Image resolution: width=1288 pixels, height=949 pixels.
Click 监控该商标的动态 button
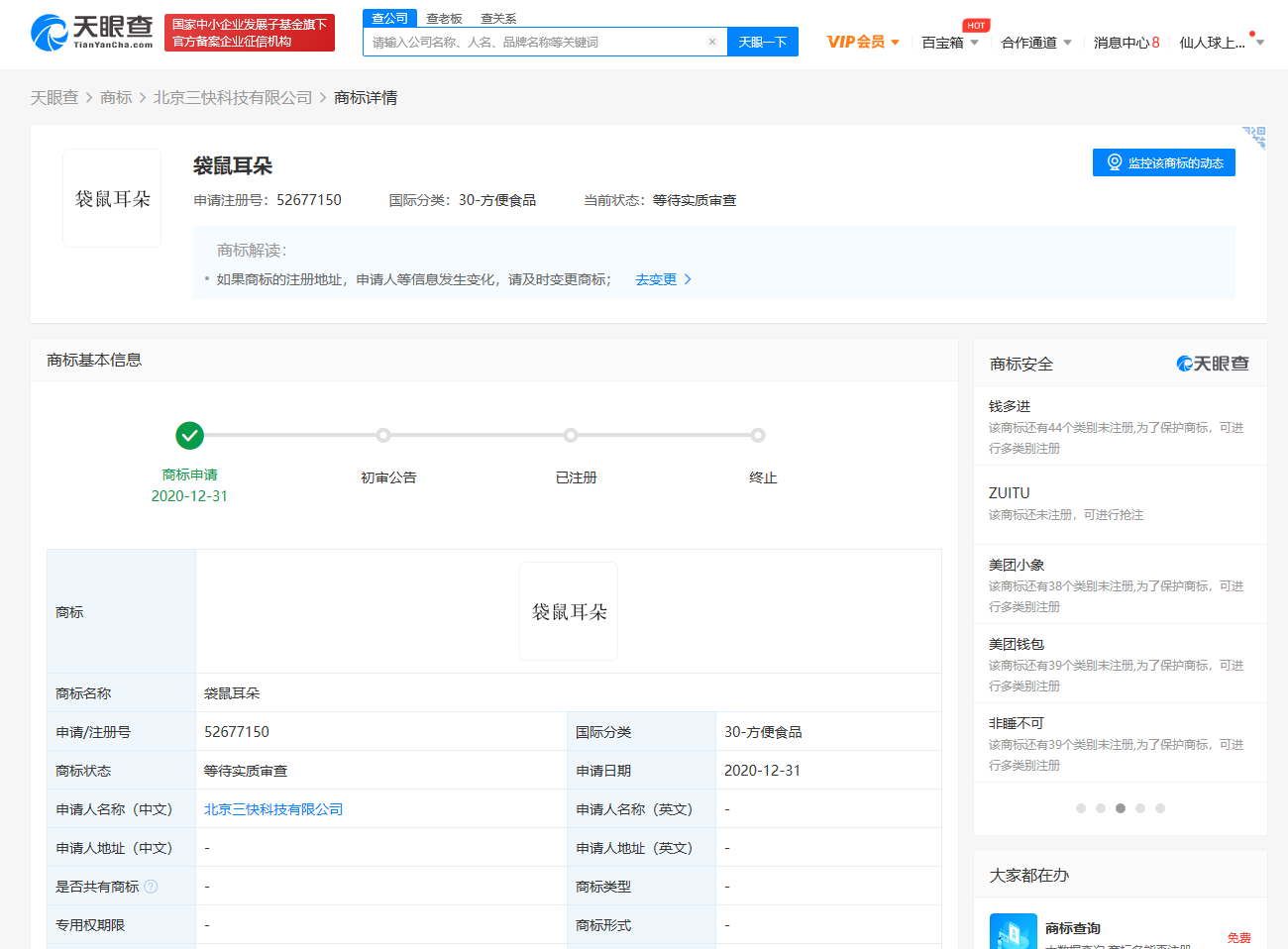pyautogui.click(x=1164, y=162)
